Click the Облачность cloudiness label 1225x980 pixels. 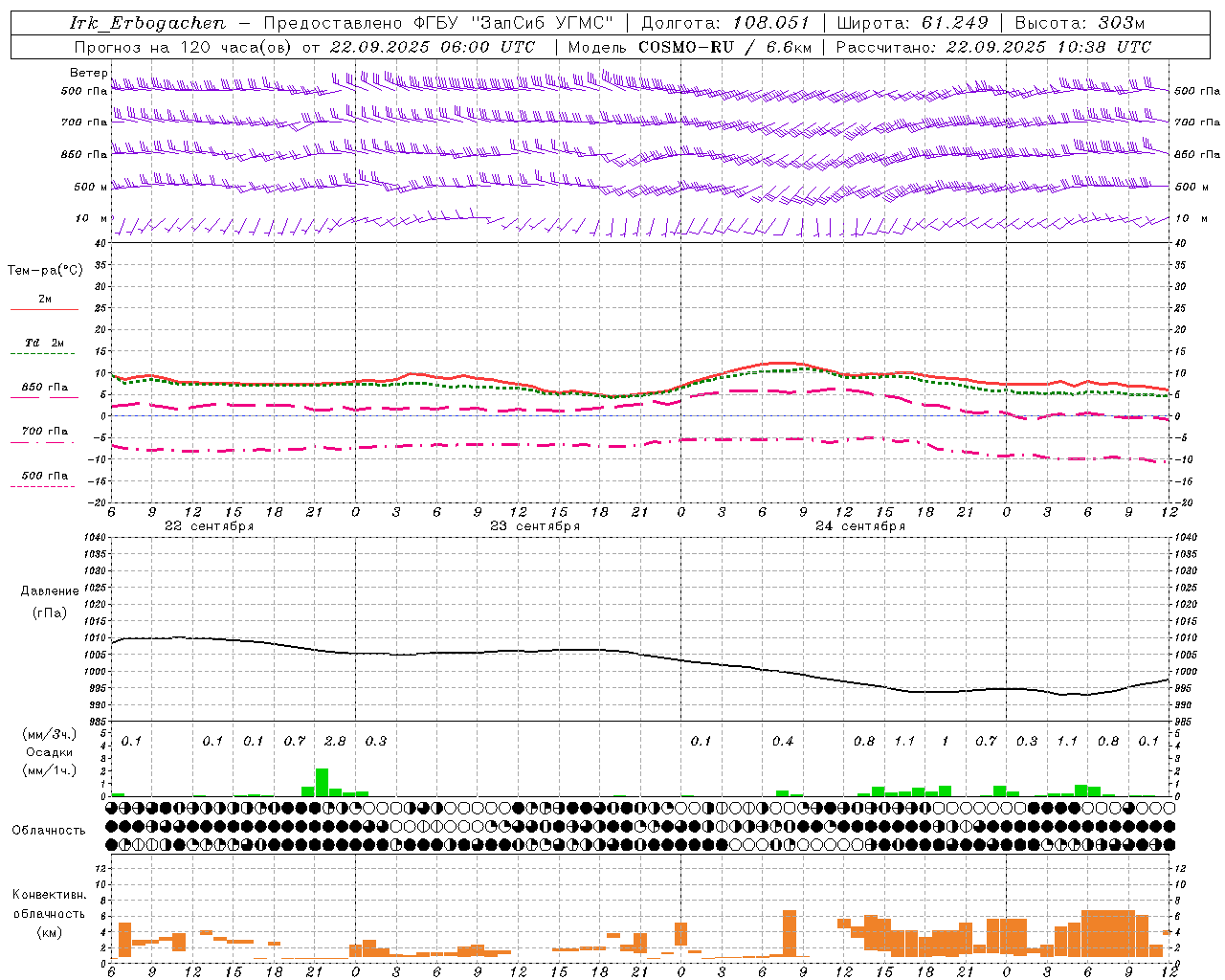click(49, 830)
